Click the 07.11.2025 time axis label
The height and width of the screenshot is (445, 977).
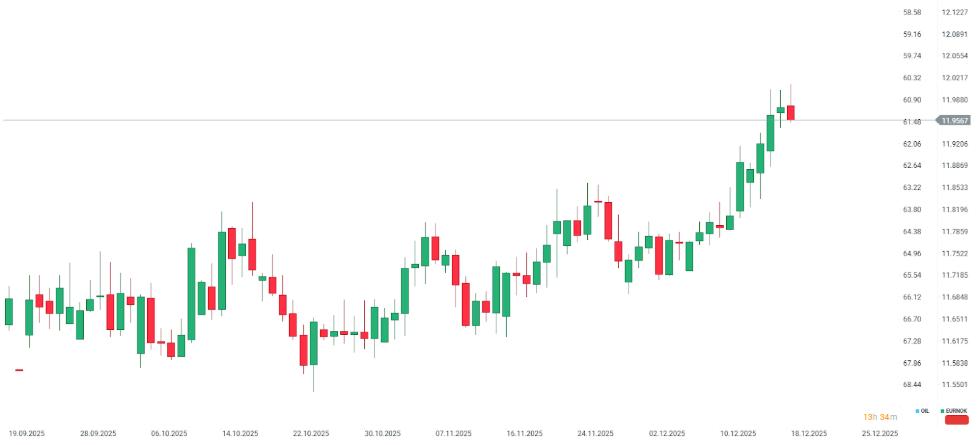(453, 434)
